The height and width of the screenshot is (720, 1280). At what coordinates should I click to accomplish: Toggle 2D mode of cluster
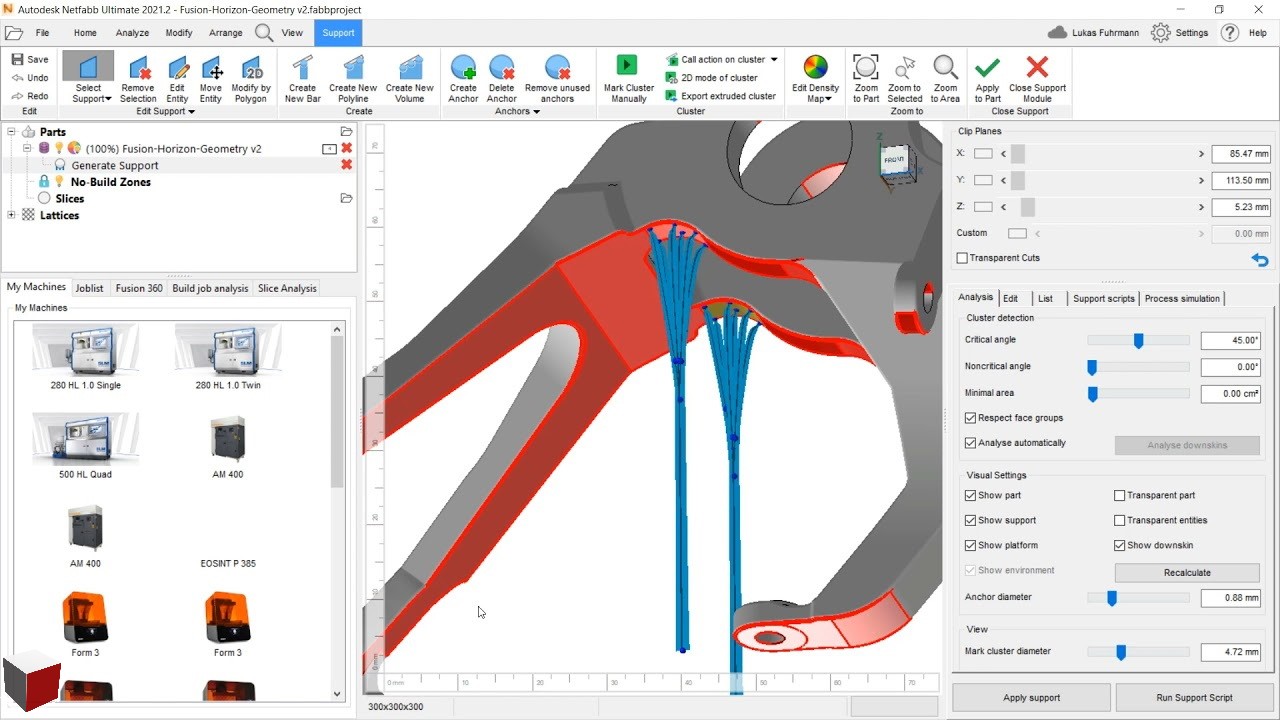(x=711, y=78)
